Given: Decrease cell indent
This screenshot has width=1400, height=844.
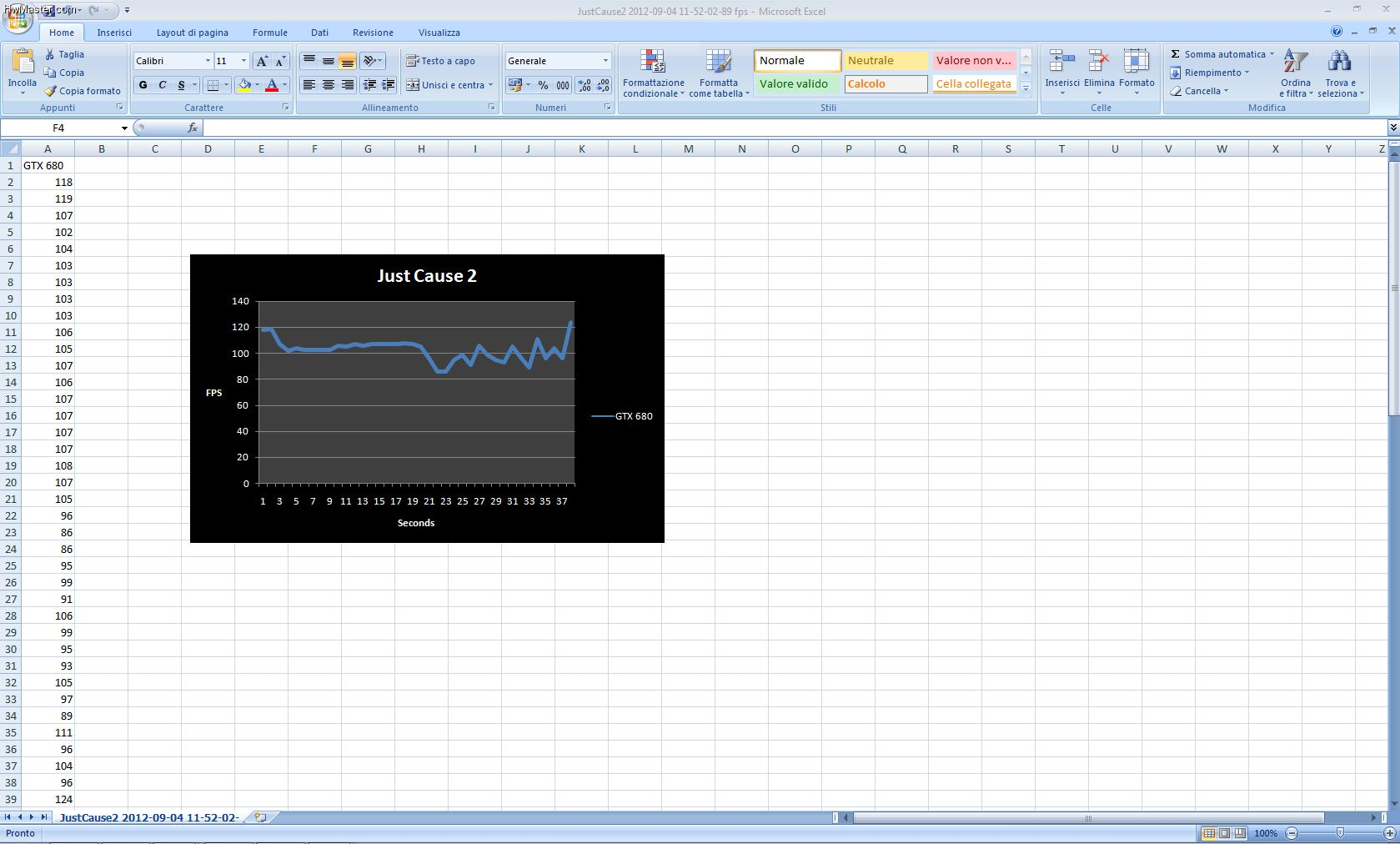Looking at the screenshot, I should (369, 85).
